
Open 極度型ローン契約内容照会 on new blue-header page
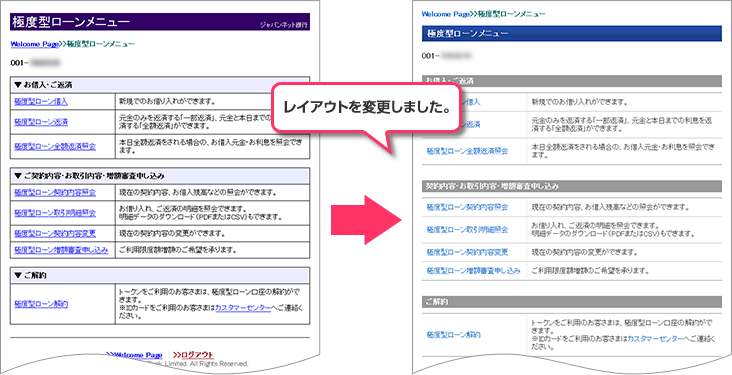coord(467,207)
